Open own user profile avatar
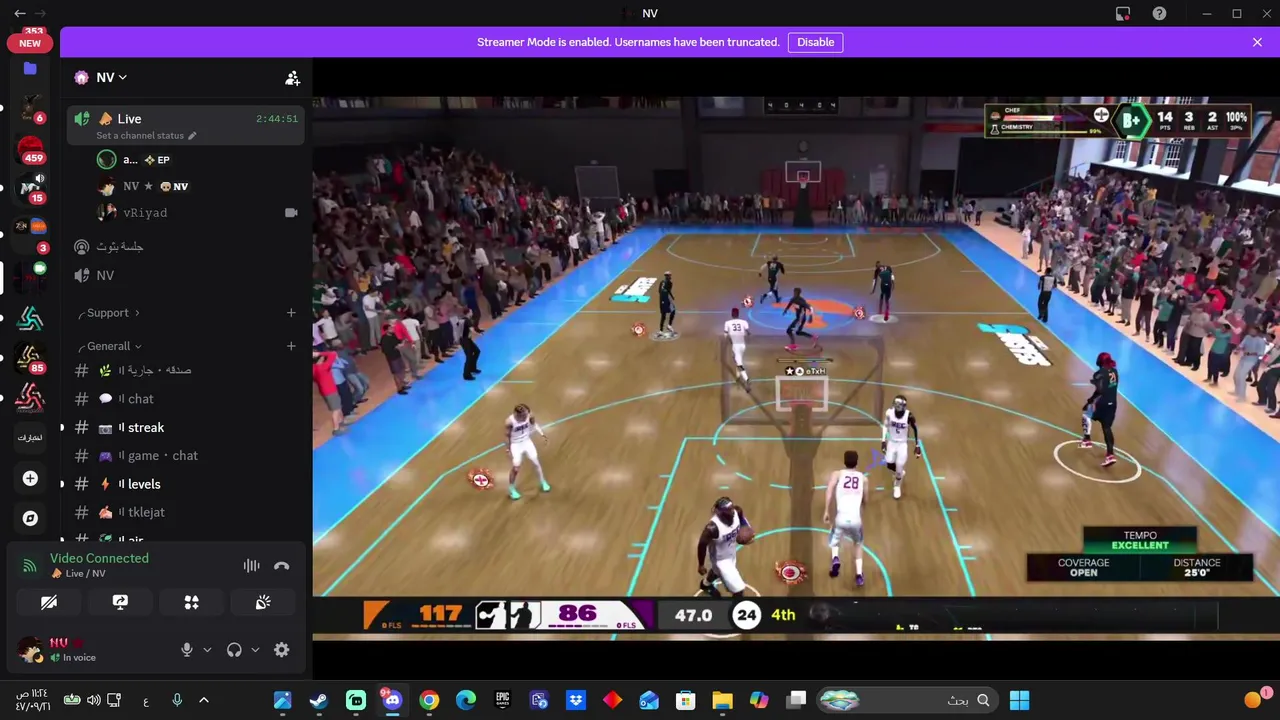 click(x=30, y=650)
